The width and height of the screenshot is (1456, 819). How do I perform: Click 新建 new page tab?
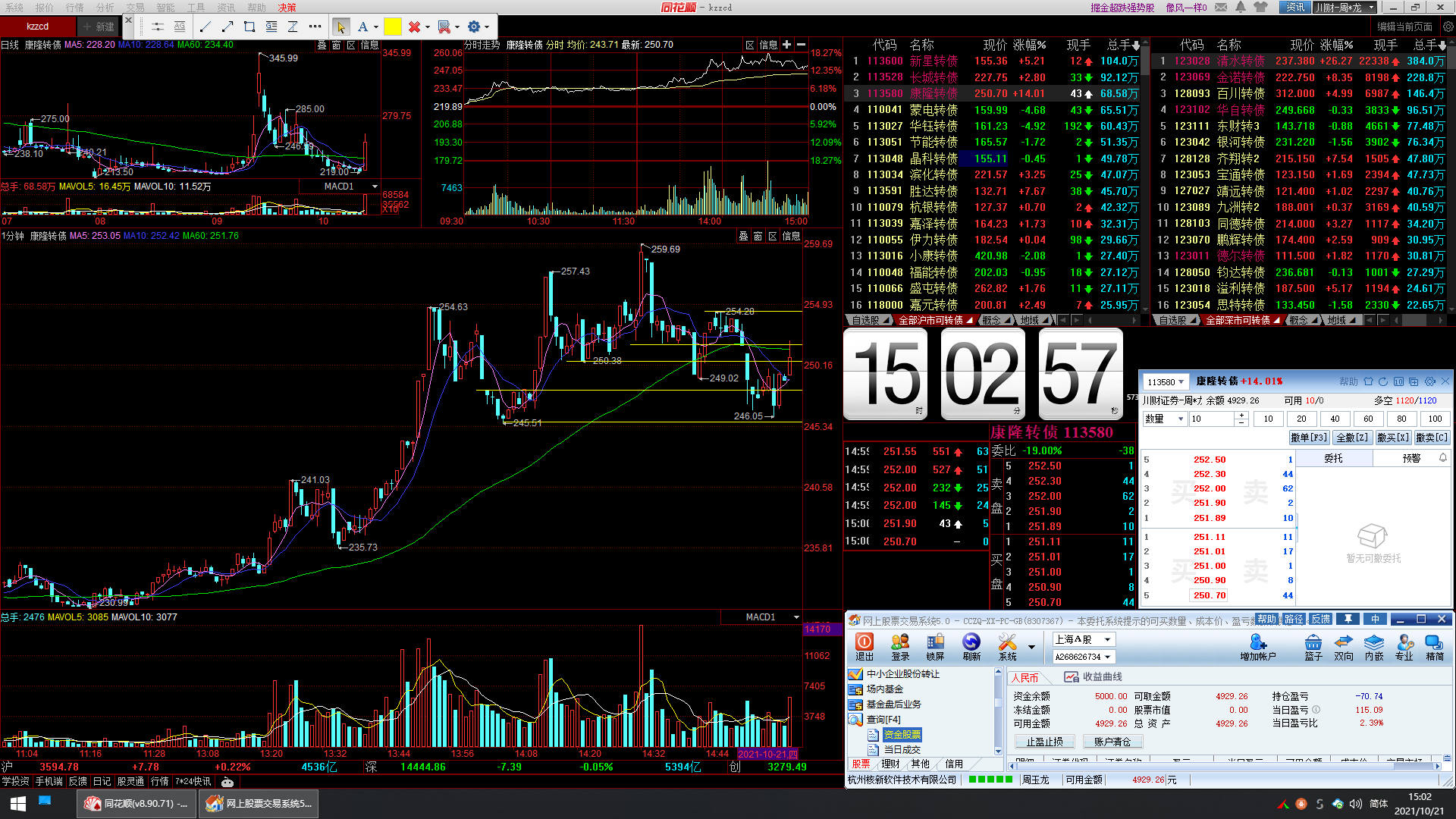[99, 27]
